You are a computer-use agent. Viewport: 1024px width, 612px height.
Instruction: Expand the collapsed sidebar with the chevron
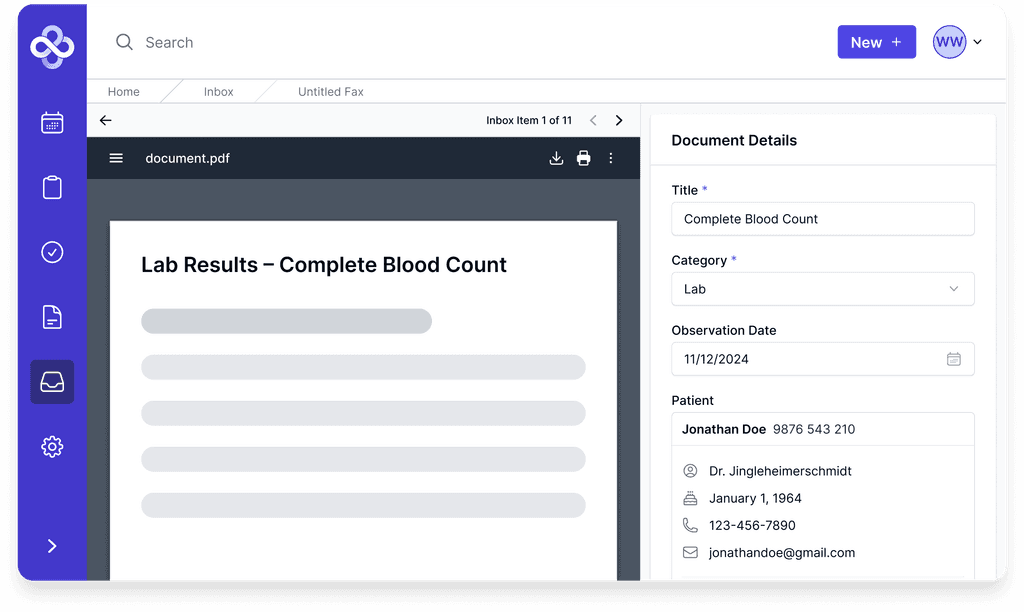(51, 546)
